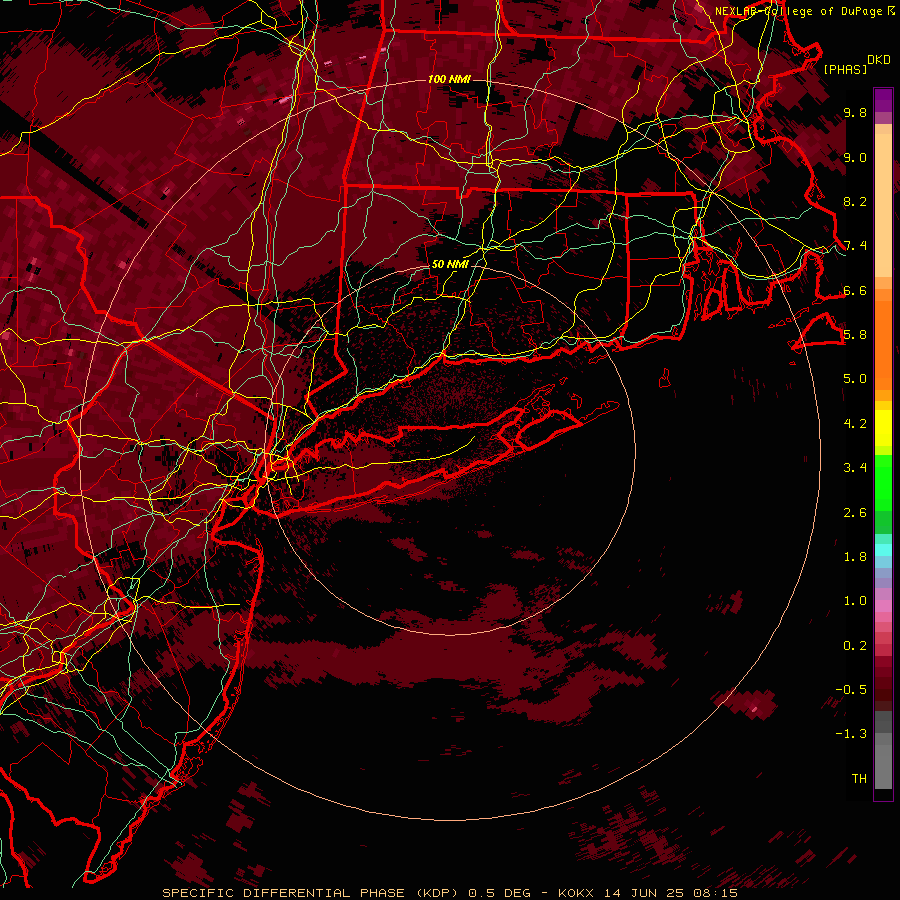Click the TH threshold label on scale
This screenshot has height=900, width=900.
point(859,779)
